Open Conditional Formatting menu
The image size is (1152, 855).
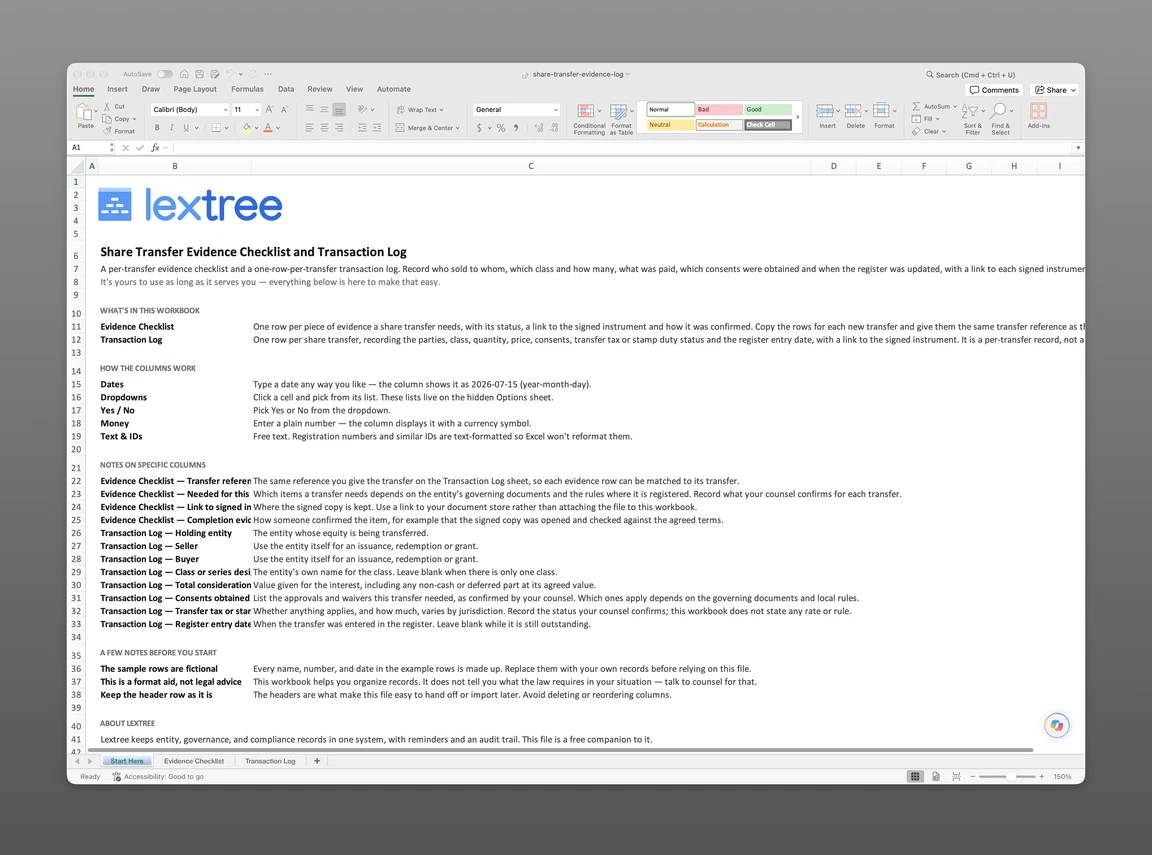(589, 119)
